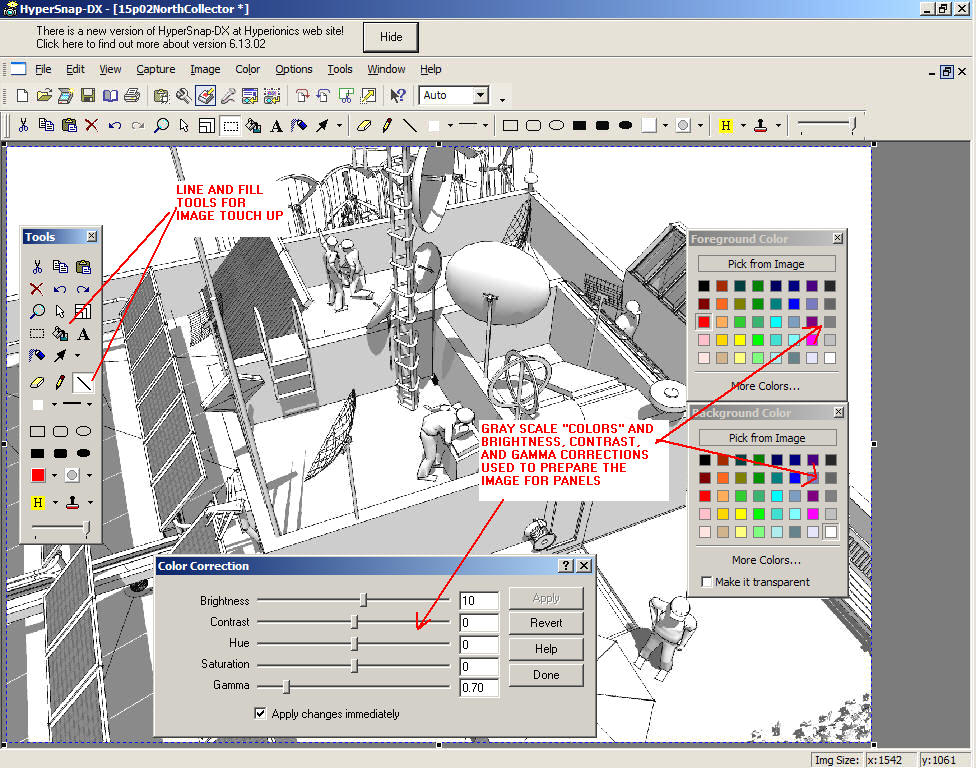Select the rounded rectangle outline in Tools panel

(60, 431)
